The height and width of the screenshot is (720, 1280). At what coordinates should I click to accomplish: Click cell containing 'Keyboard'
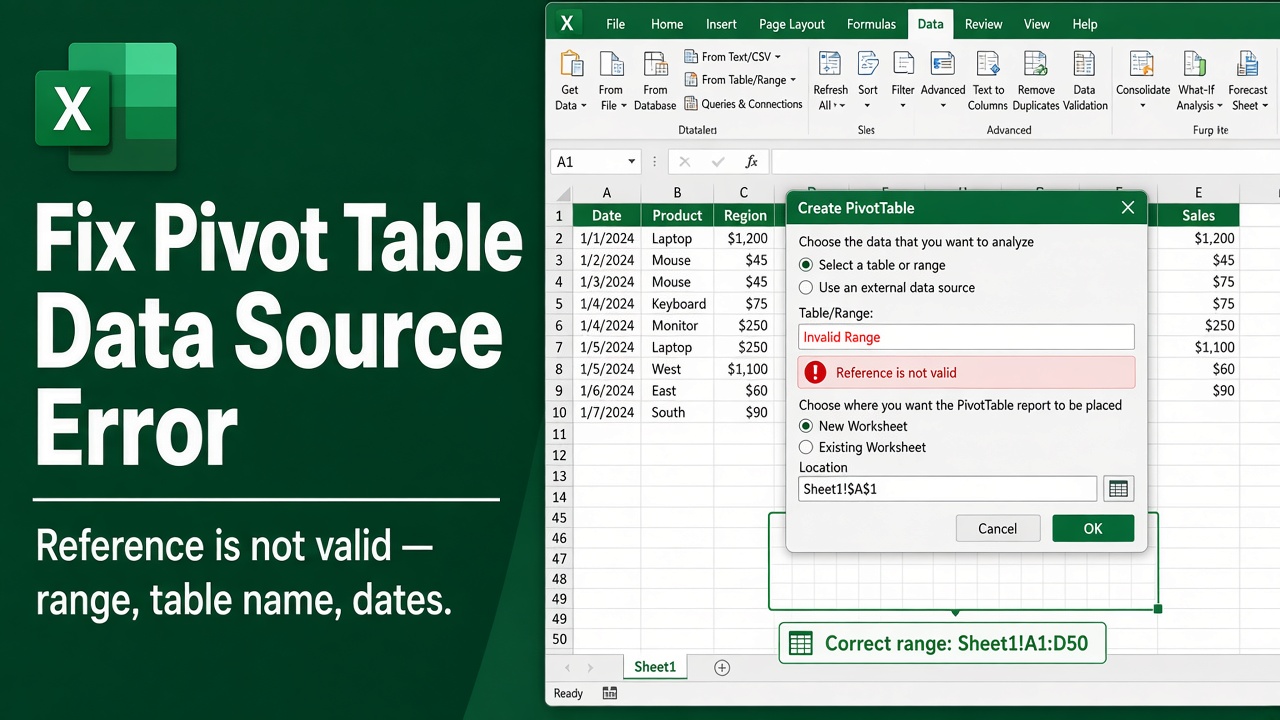pos(677,304)
